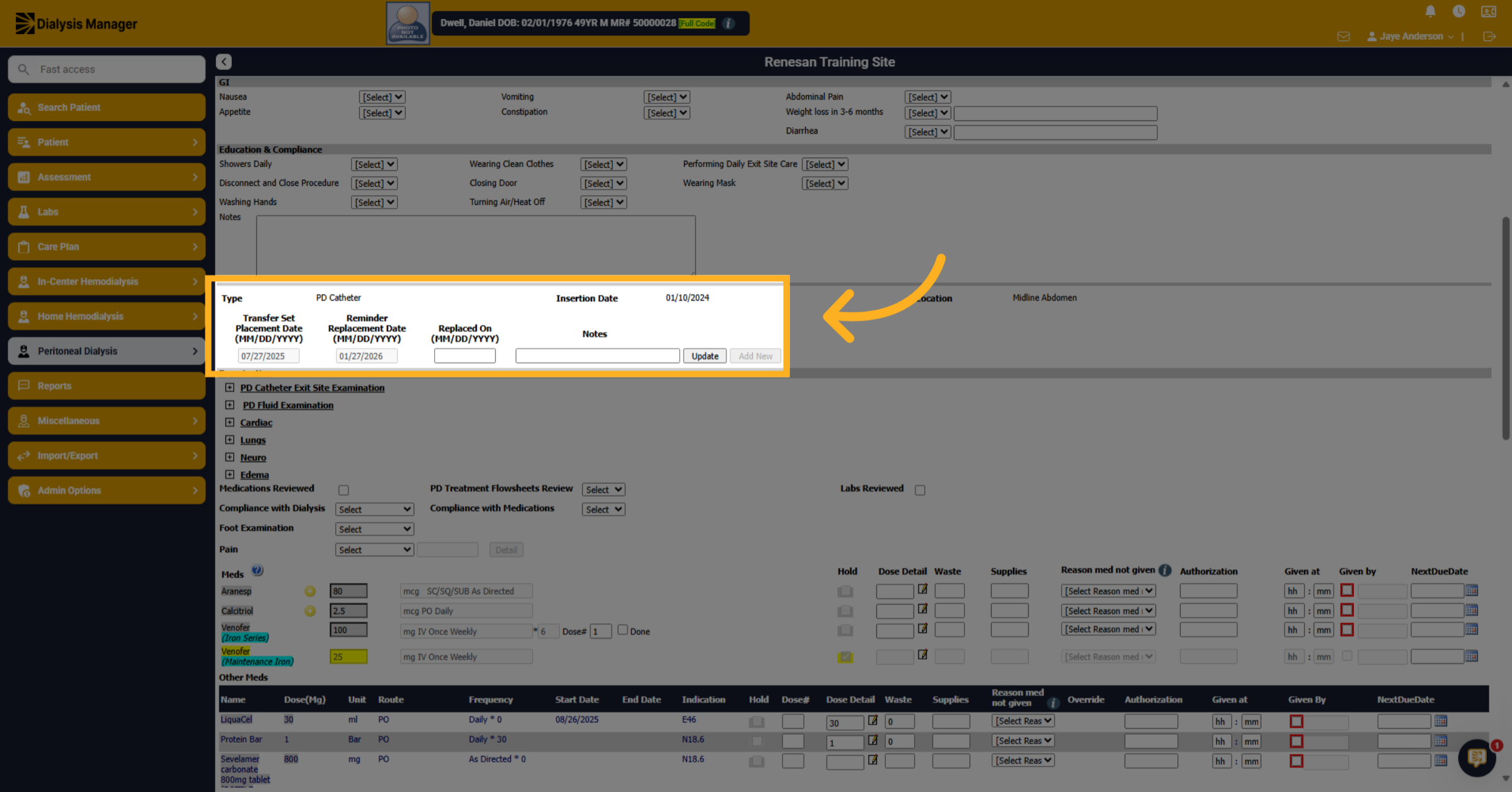
Task: Open Dose Detail edit icon for Protein Bar
Action: coord(873,740)
